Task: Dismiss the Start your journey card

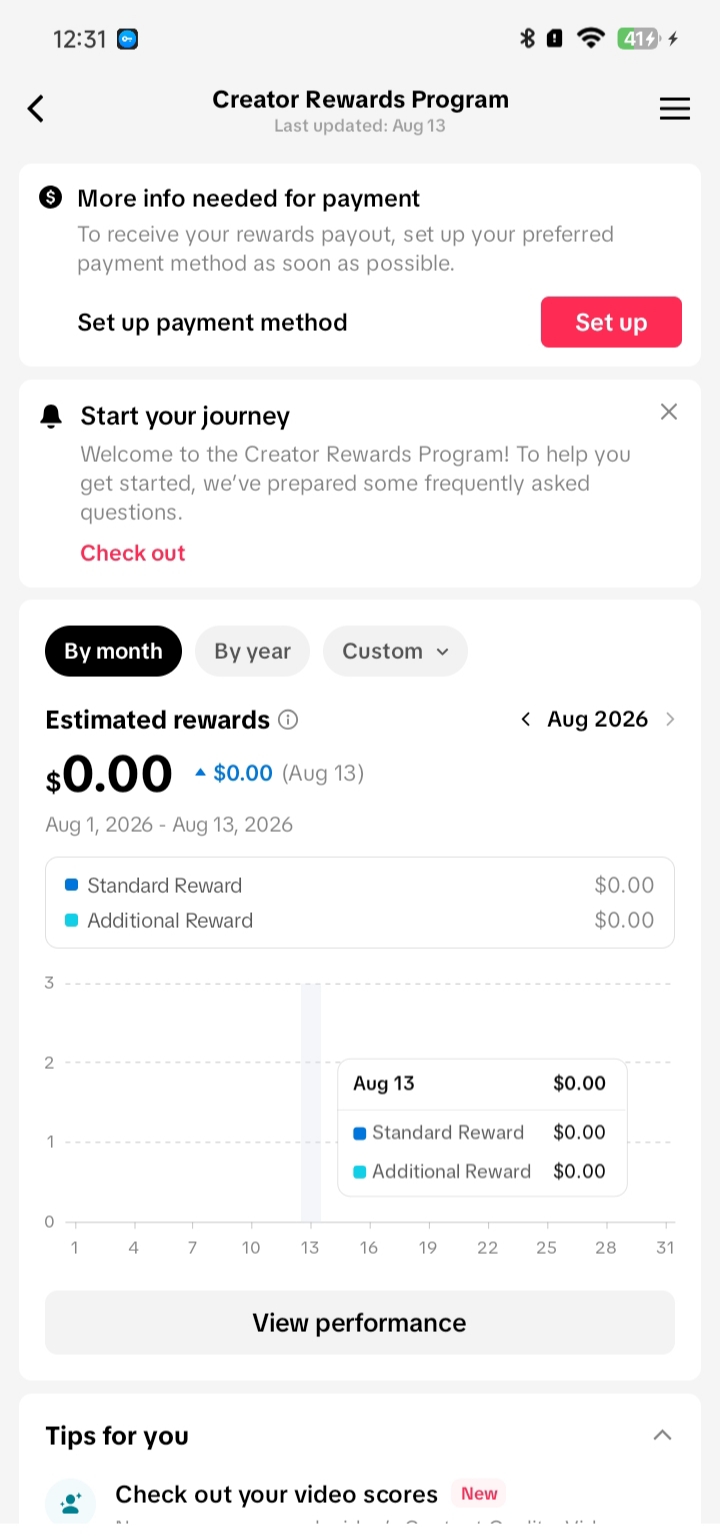Action: (669, 412)
